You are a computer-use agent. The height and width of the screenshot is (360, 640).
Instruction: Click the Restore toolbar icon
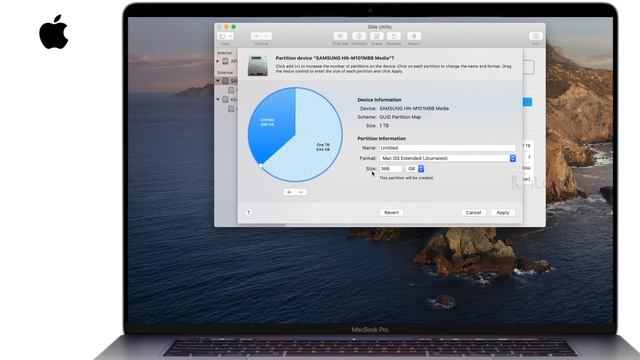pos(394,36)
